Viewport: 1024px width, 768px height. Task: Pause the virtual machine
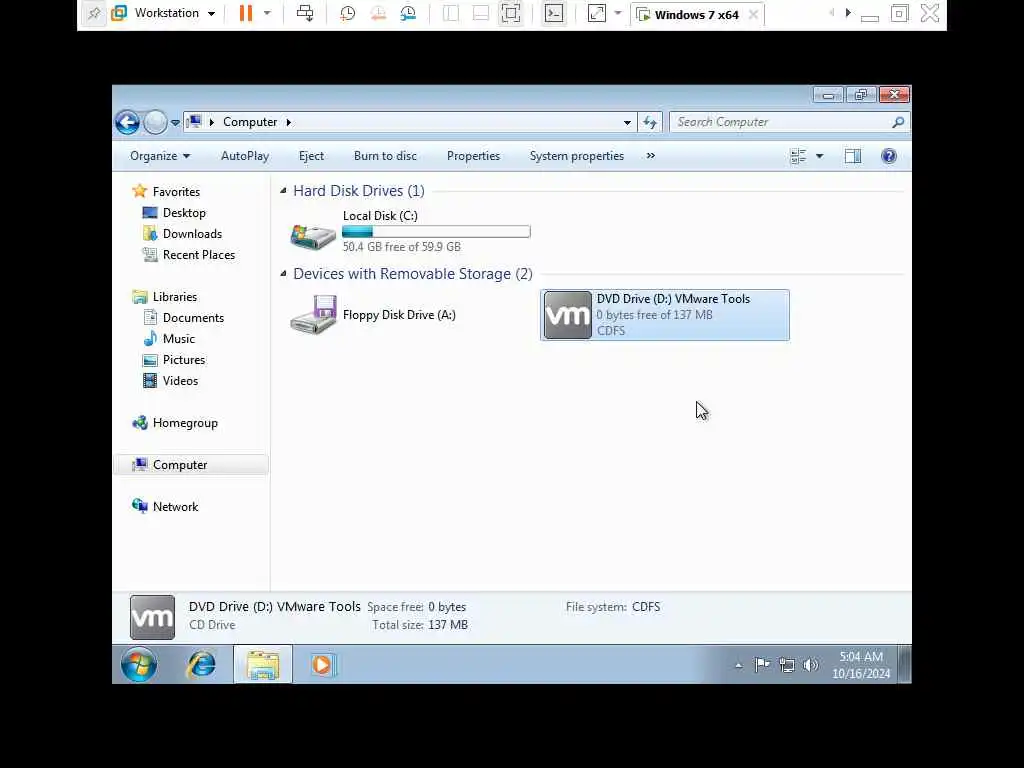click(x=246, y=14)
